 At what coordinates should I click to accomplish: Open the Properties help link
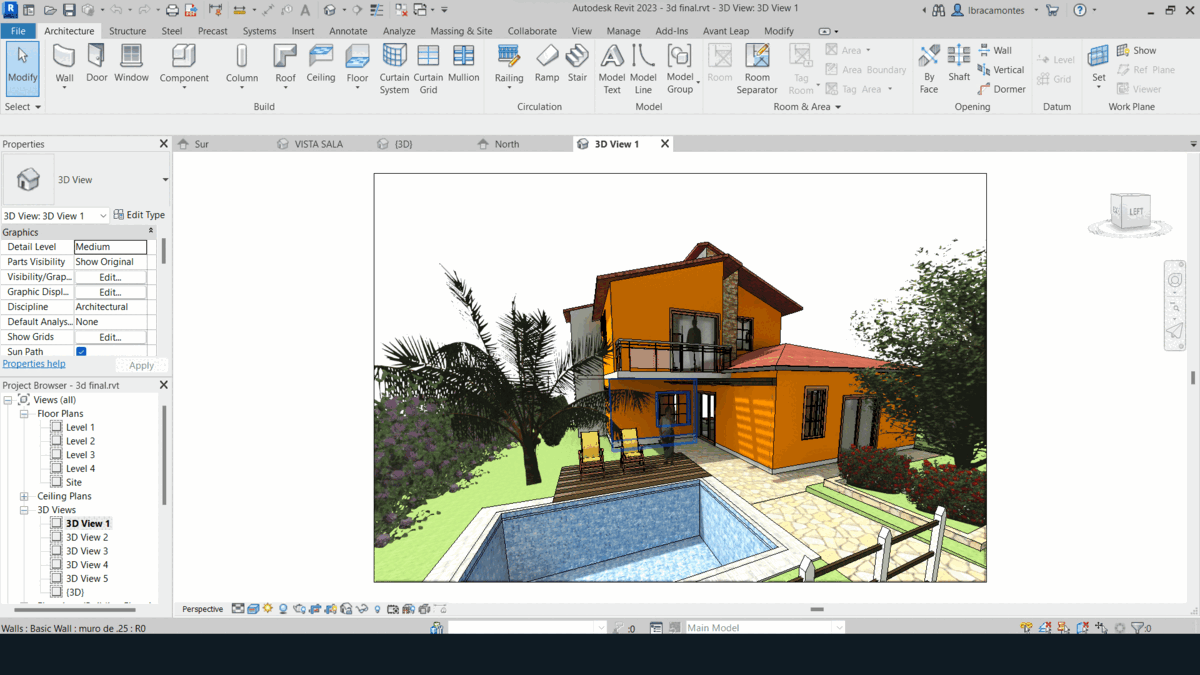point(34,364)
